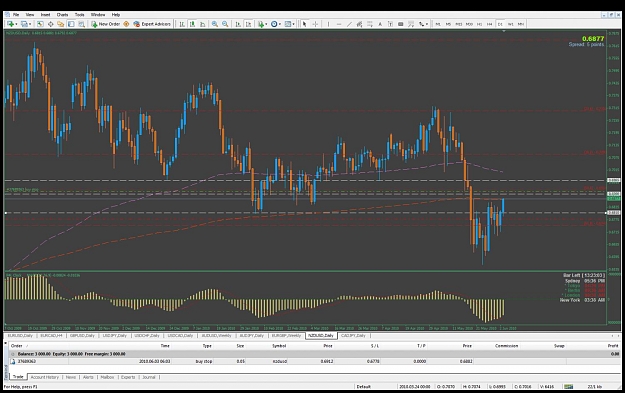Zoom out on the chart
The width and height of the screenshot is (625, 393).
(225, 24)
